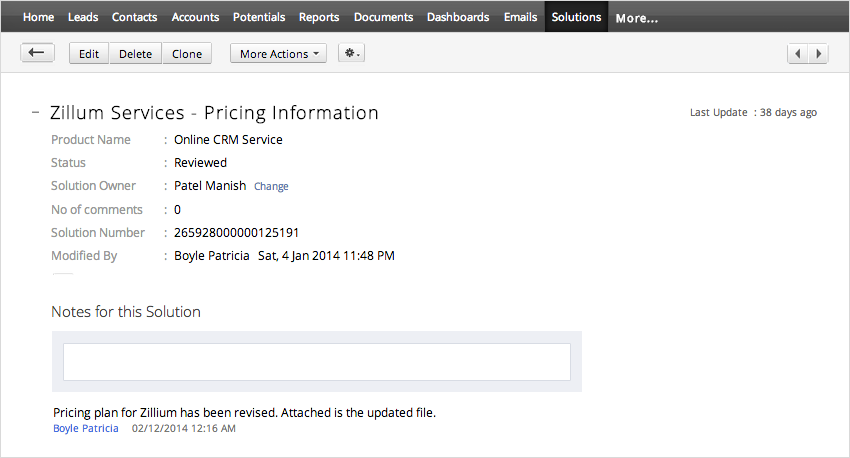Click the 'No of comments' value 0
Image resolution: width=850 pixels, height=458 pixels.
tap(177, 210)
